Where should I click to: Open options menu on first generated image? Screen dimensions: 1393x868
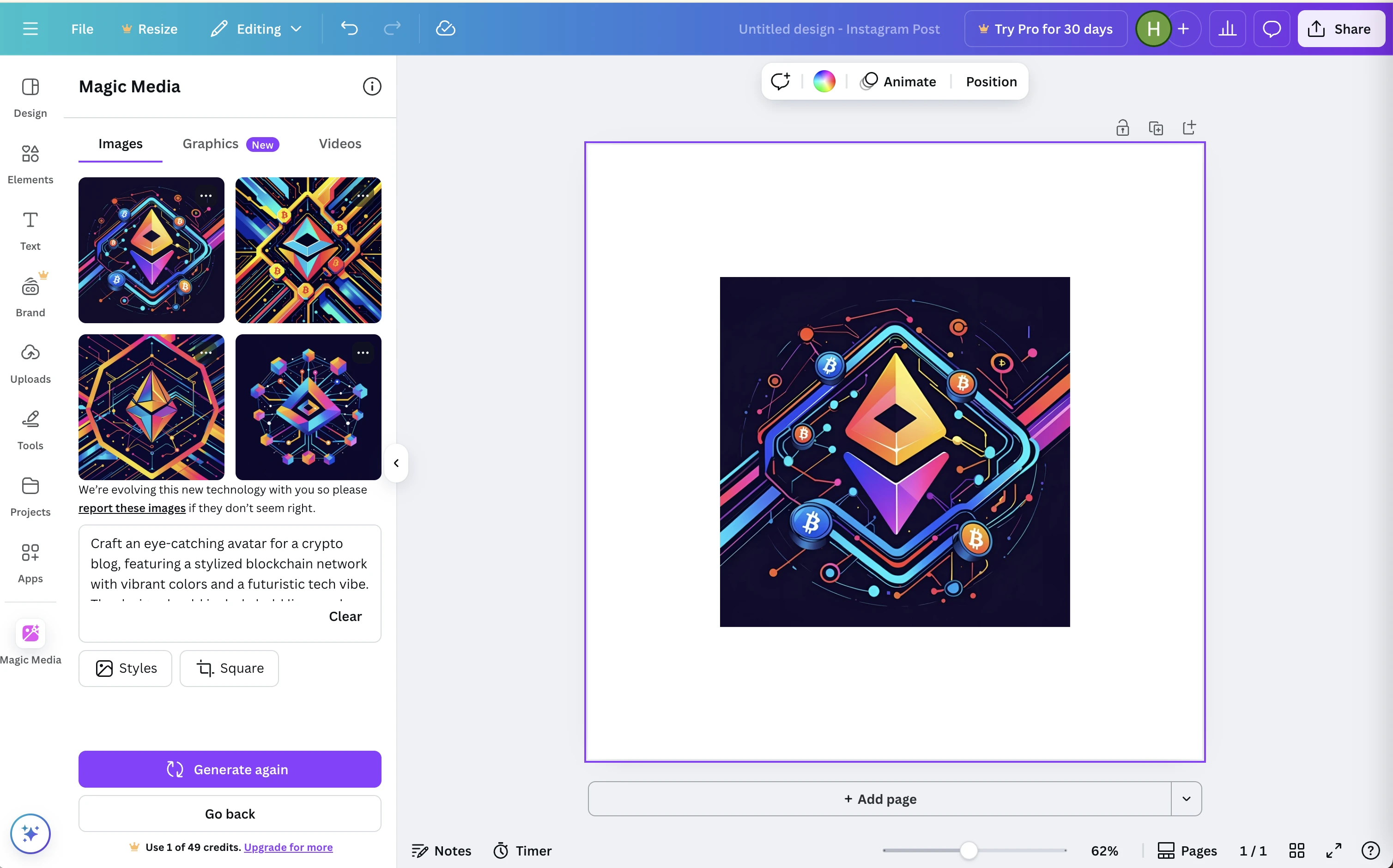tap(206, 196)
